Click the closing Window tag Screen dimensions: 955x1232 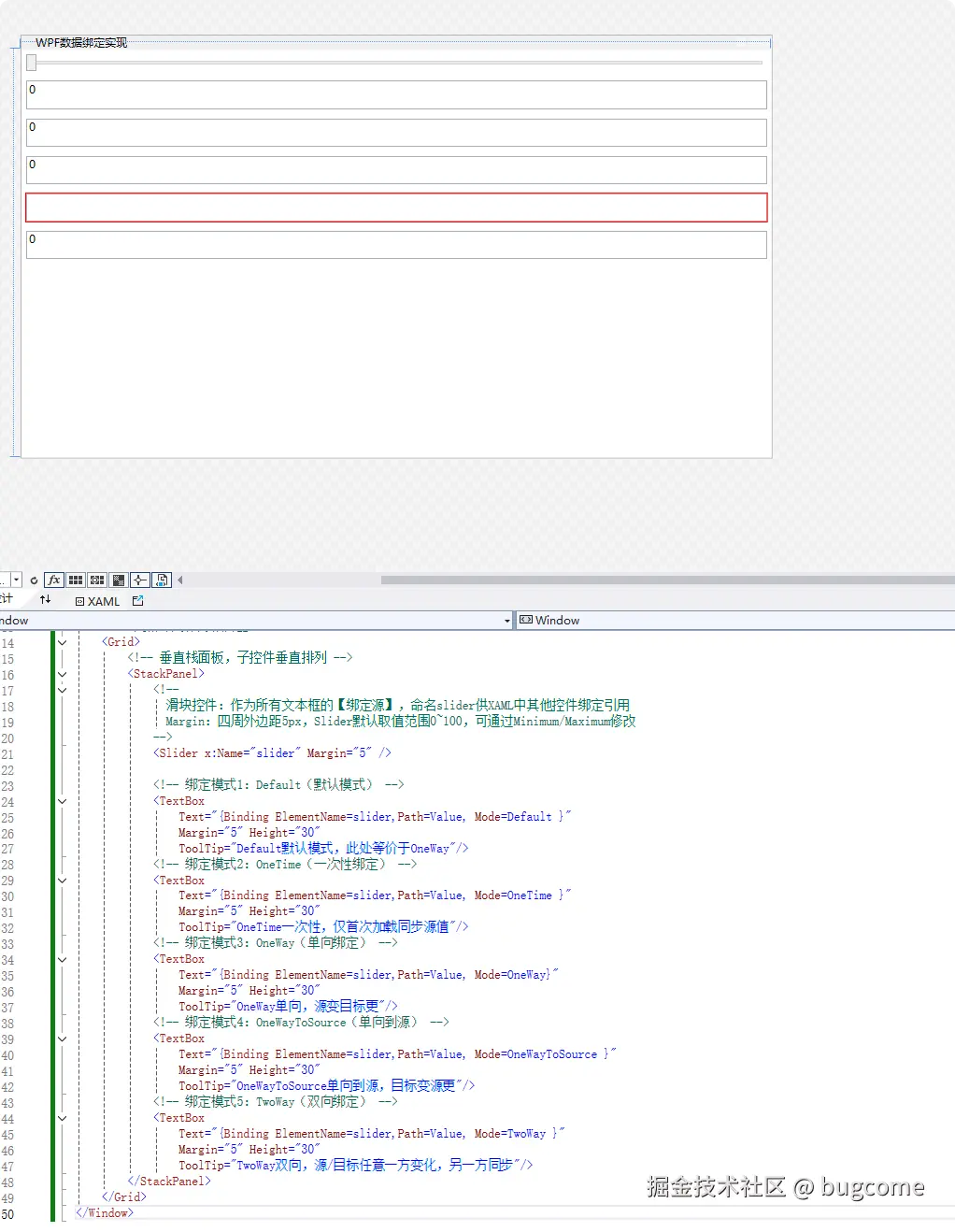(x=105, y=1213)
